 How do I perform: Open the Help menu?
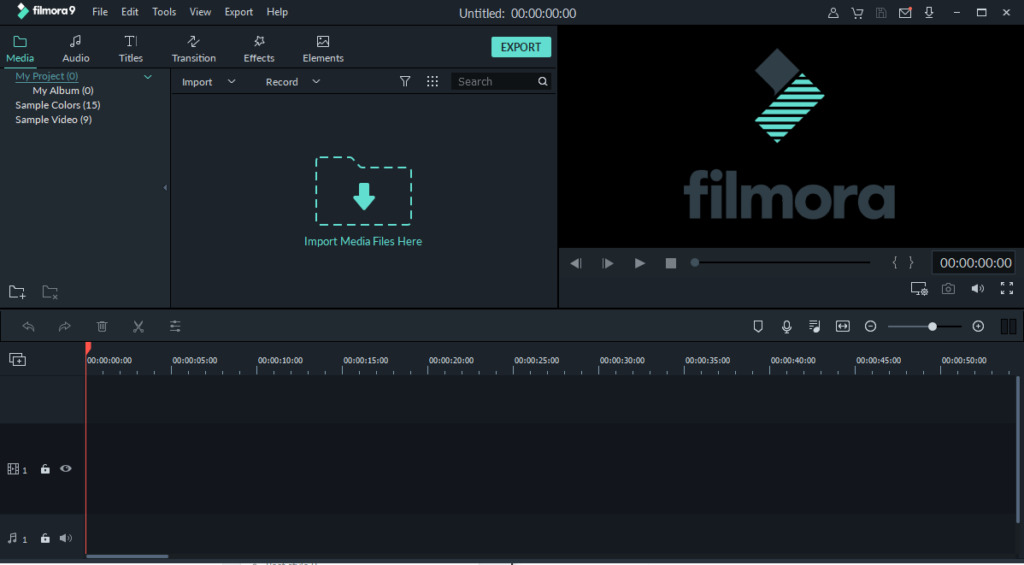(277, 12)
